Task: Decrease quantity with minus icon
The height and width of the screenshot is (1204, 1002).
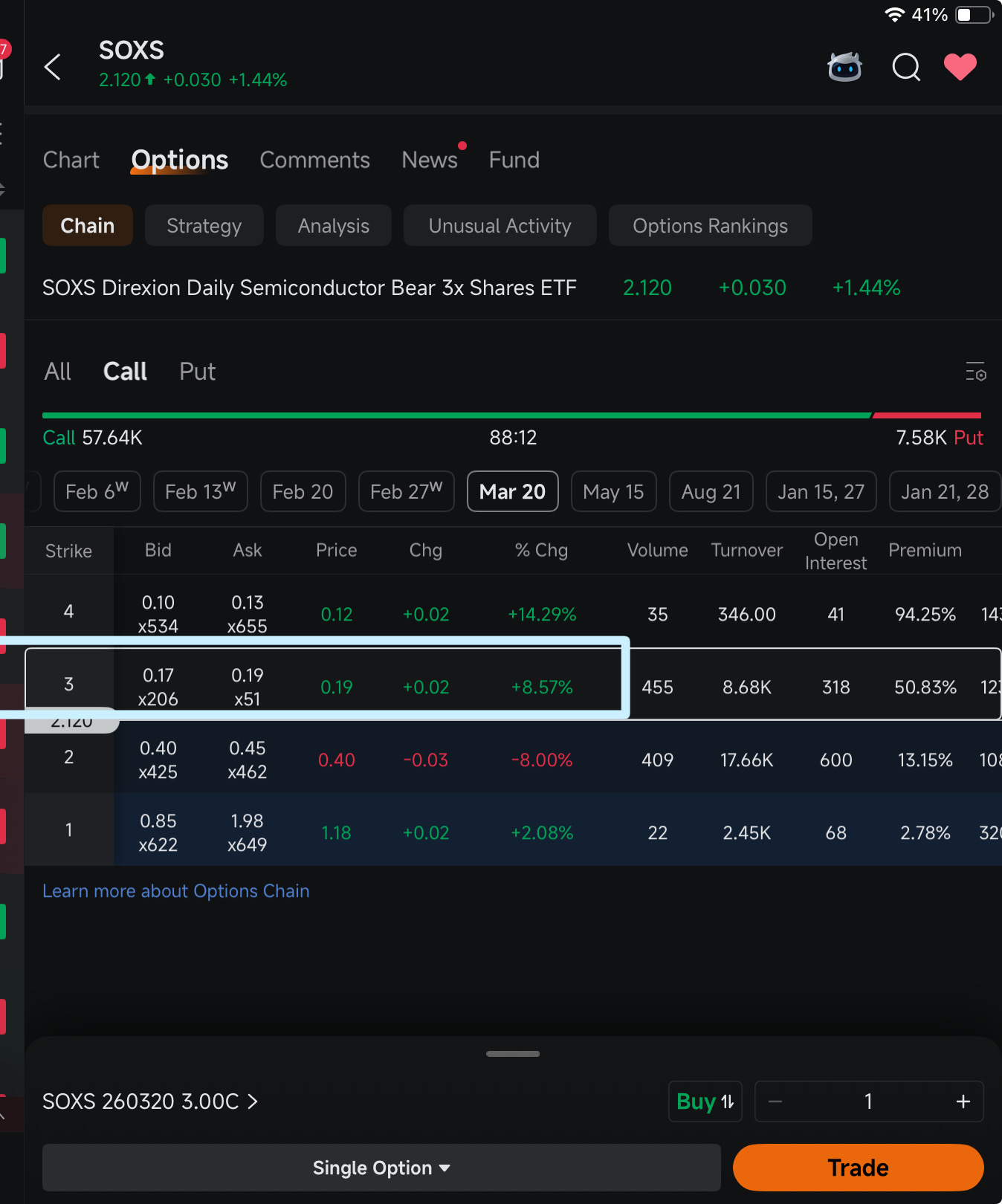Action: [x=775, y=1101]
